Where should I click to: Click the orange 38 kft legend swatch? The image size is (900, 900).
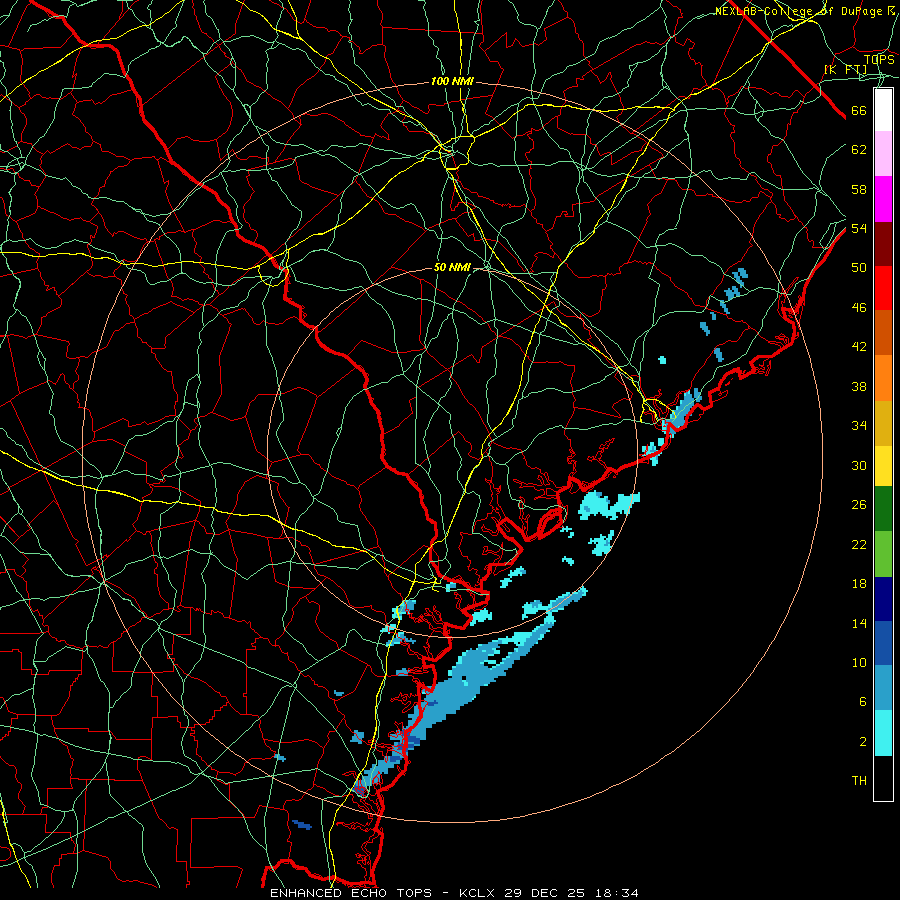[x=883, y=378]
